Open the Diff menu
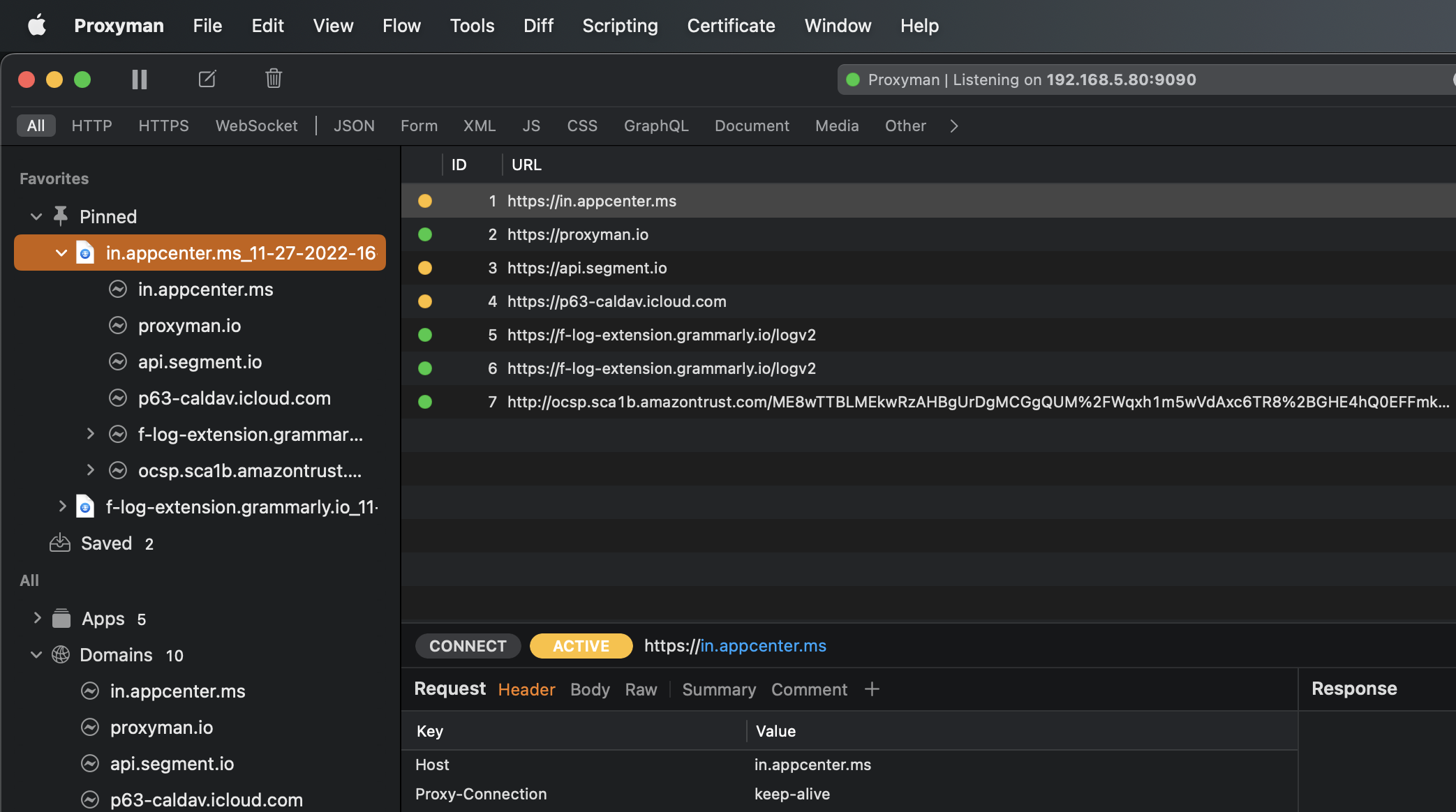This screenshot has width=1456, height=812. pos(538,26)
